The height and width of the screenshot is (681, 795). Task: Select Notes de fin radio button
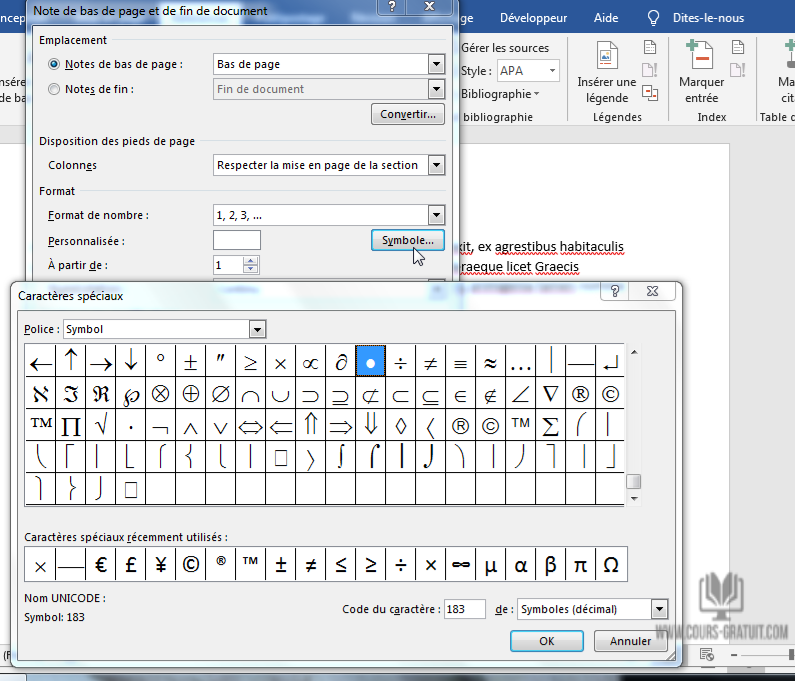(54, 89)
